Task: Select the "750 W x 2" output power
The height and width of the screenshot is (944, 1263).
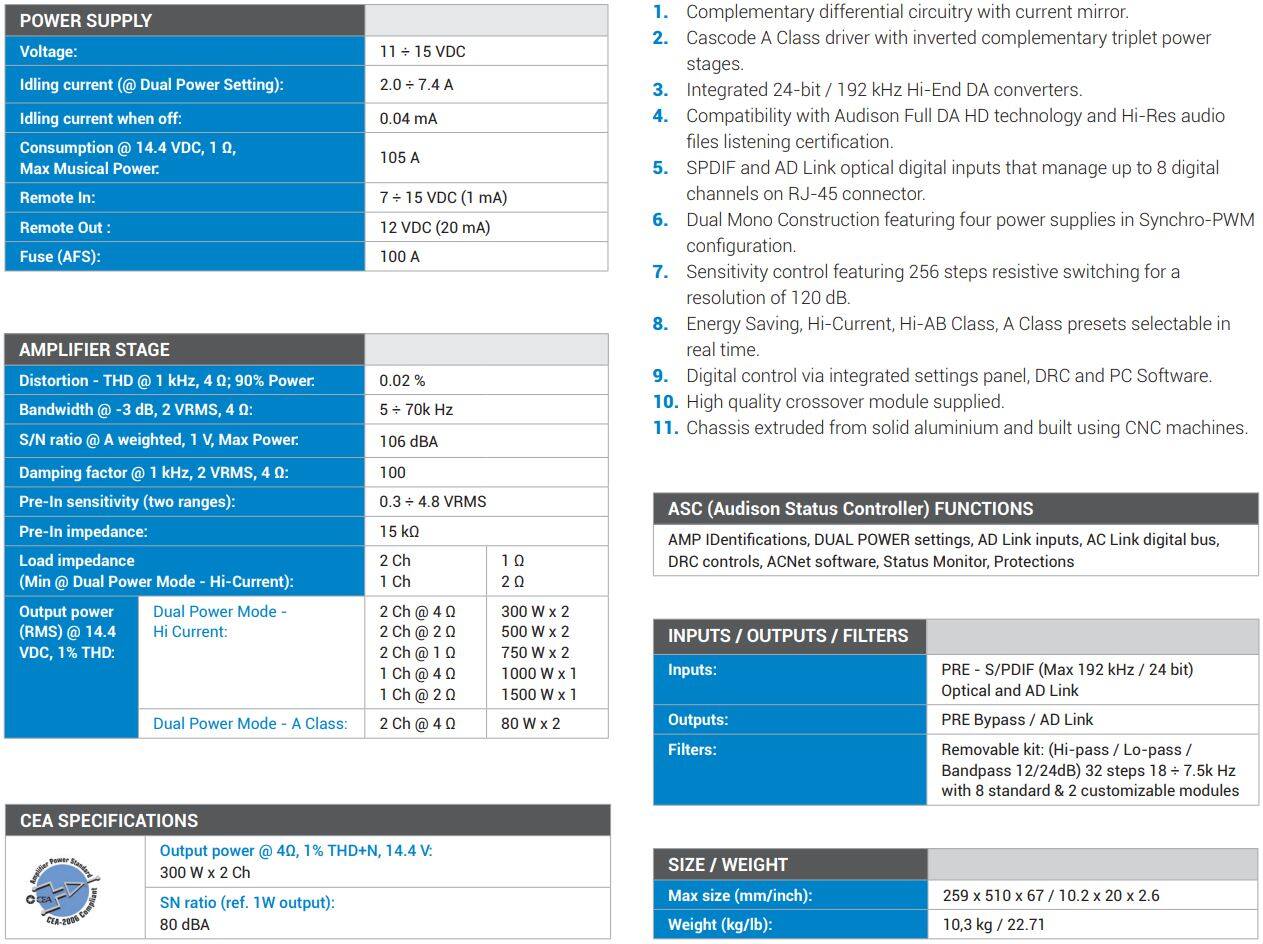Action: (x=535, y=652)
